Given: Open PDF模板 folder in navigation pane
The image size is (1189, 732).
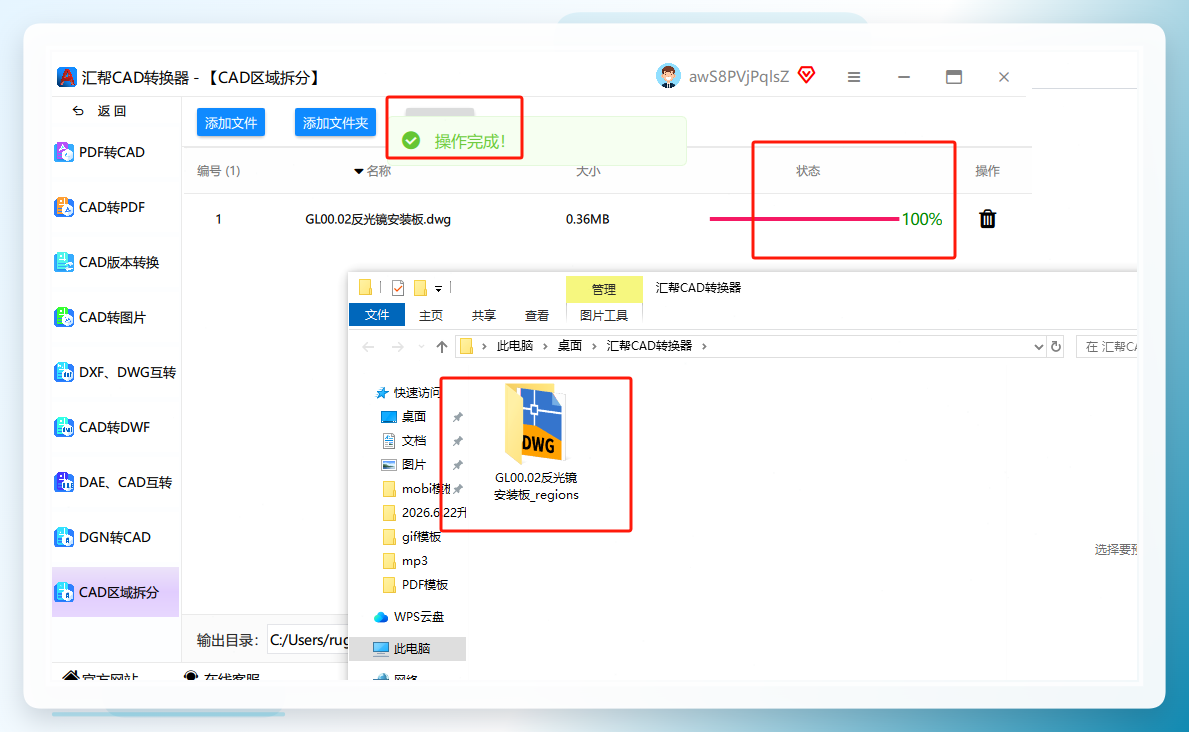Looking at the screenshot, I should [x=416, y=585].
